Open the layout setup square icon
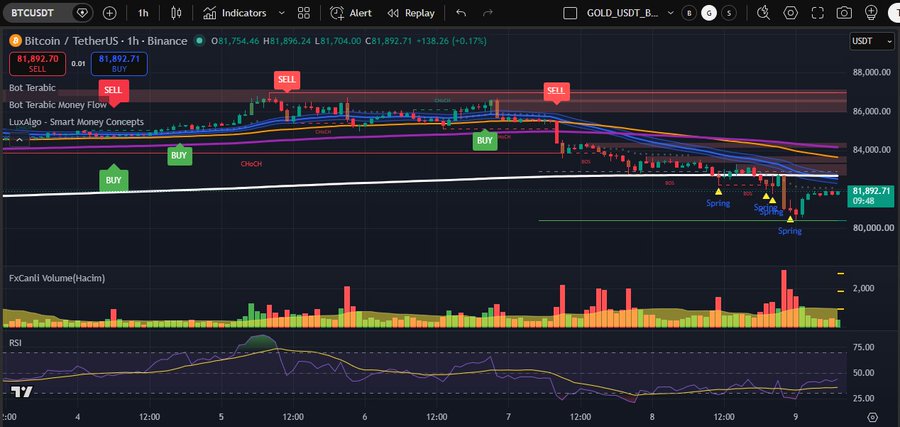Viewport: 900px width, 427px height. click(x=570, y=13)
